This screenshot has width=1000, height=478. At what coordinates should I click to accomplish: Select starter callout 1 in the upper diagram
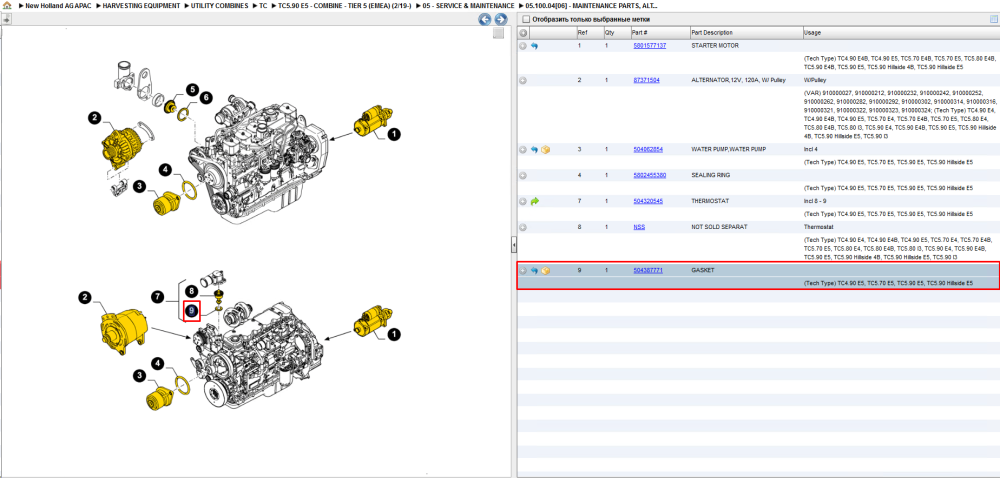(393, 134)
